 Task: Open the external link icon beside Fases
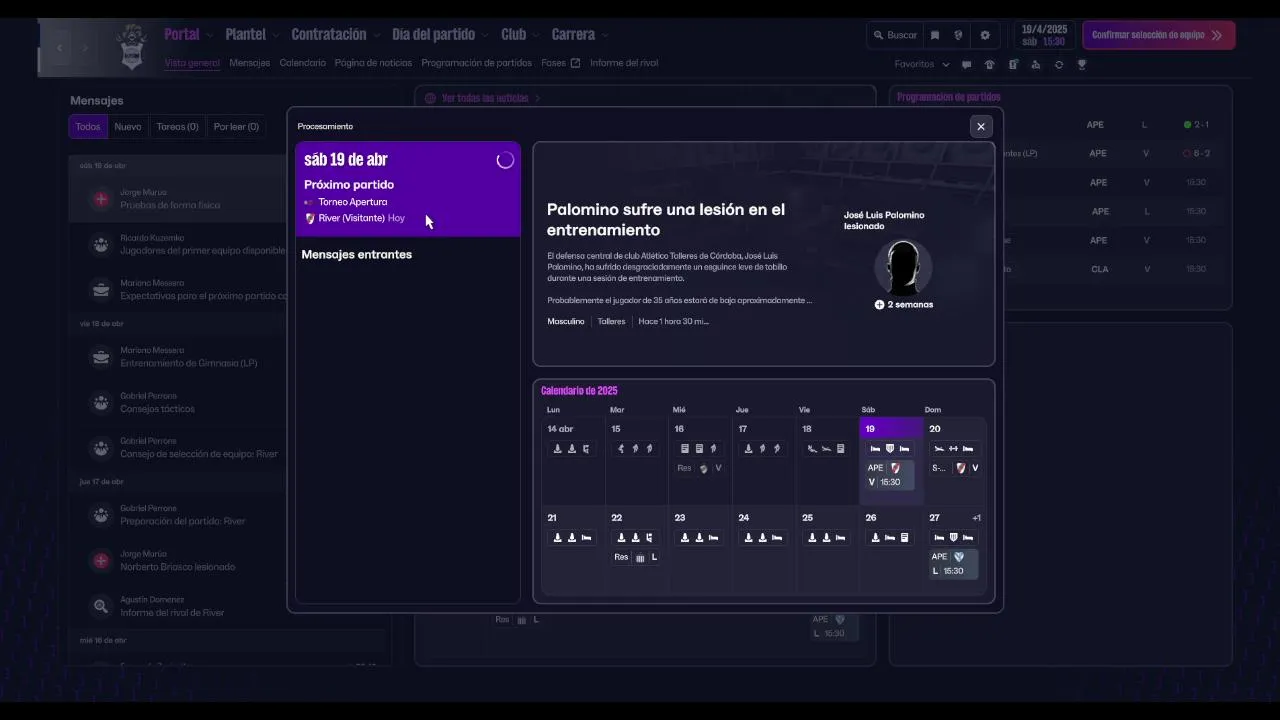pos(575,63)
